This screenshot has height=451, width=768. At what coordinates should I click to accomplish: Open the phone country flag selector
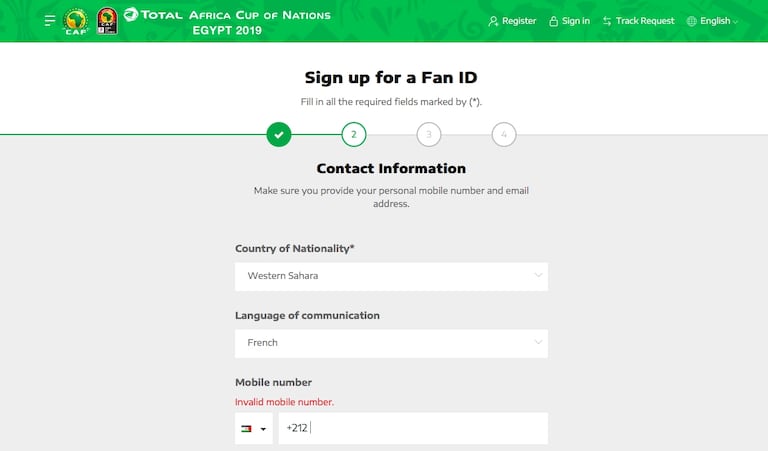(253, 428)
